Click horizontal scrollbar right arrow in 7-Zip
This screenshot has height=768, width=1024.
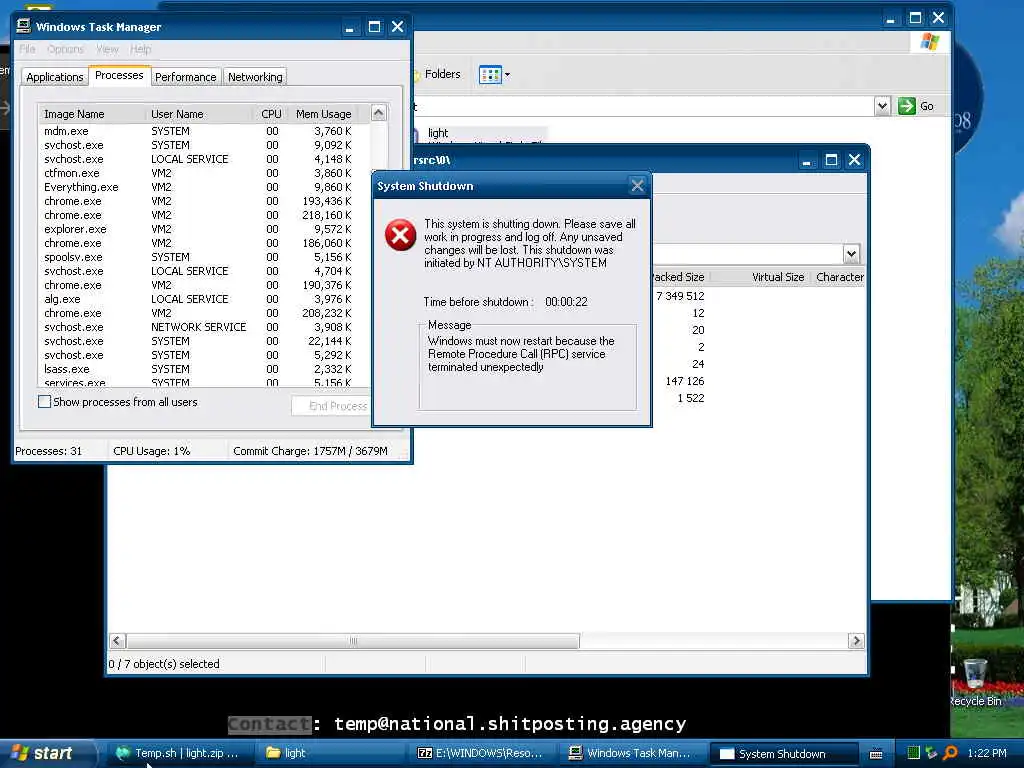pos(856,641)
